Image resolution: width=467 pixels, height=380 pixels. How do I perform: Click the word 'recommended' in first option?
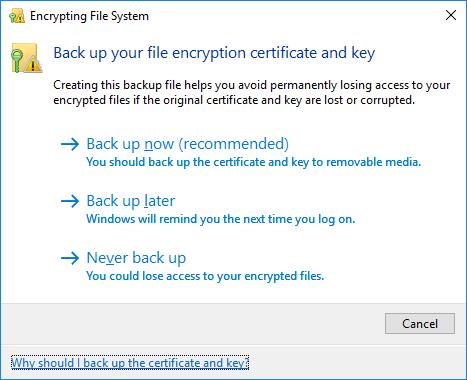(x=234, y=144)
